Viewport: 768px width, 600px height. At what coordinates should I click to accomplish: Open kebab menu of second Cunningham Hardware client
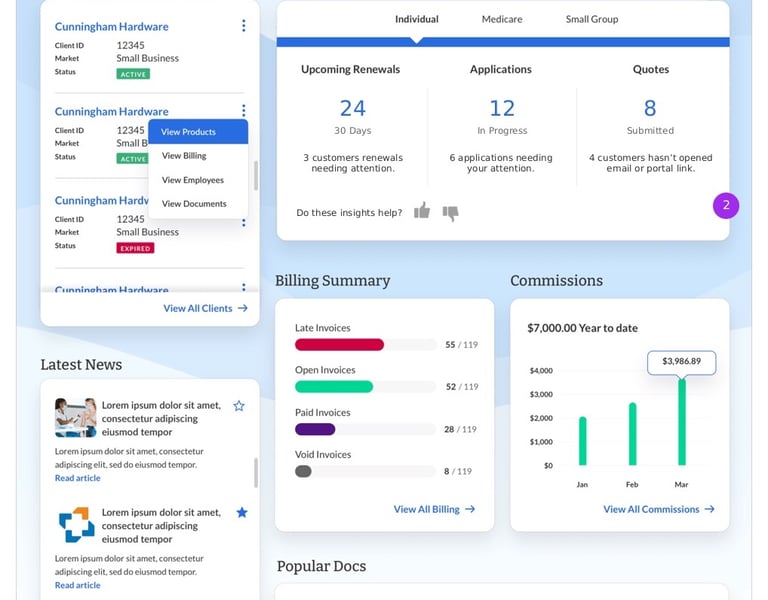[x=243, y=110]
